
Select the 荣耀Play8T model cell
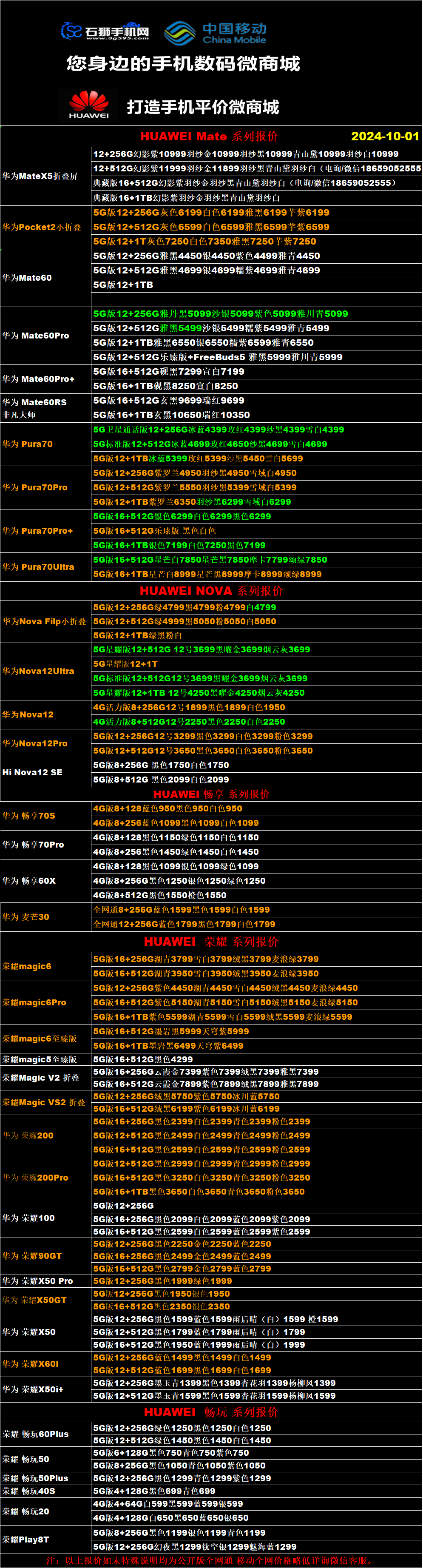click(x=45, y=1540)
